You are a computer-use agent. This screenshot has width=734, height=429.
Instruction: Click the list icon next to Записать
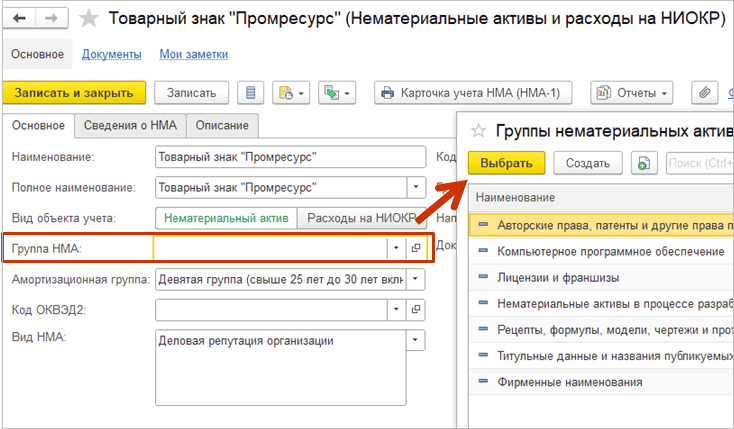pyautogui.click(x=250, y=93)
